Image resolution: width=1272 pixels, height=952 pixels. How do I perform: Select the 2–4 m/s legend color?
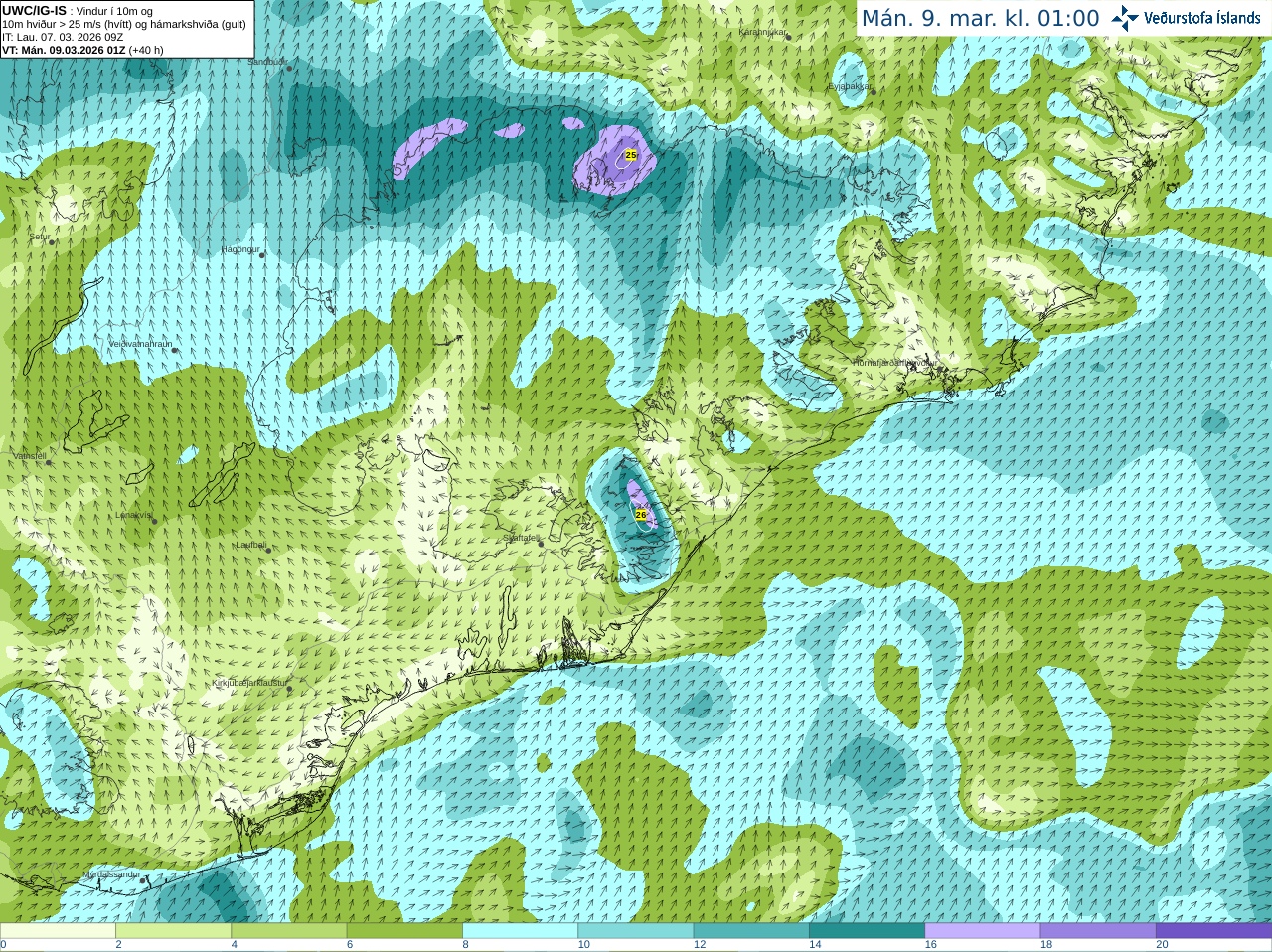[173, 931]
